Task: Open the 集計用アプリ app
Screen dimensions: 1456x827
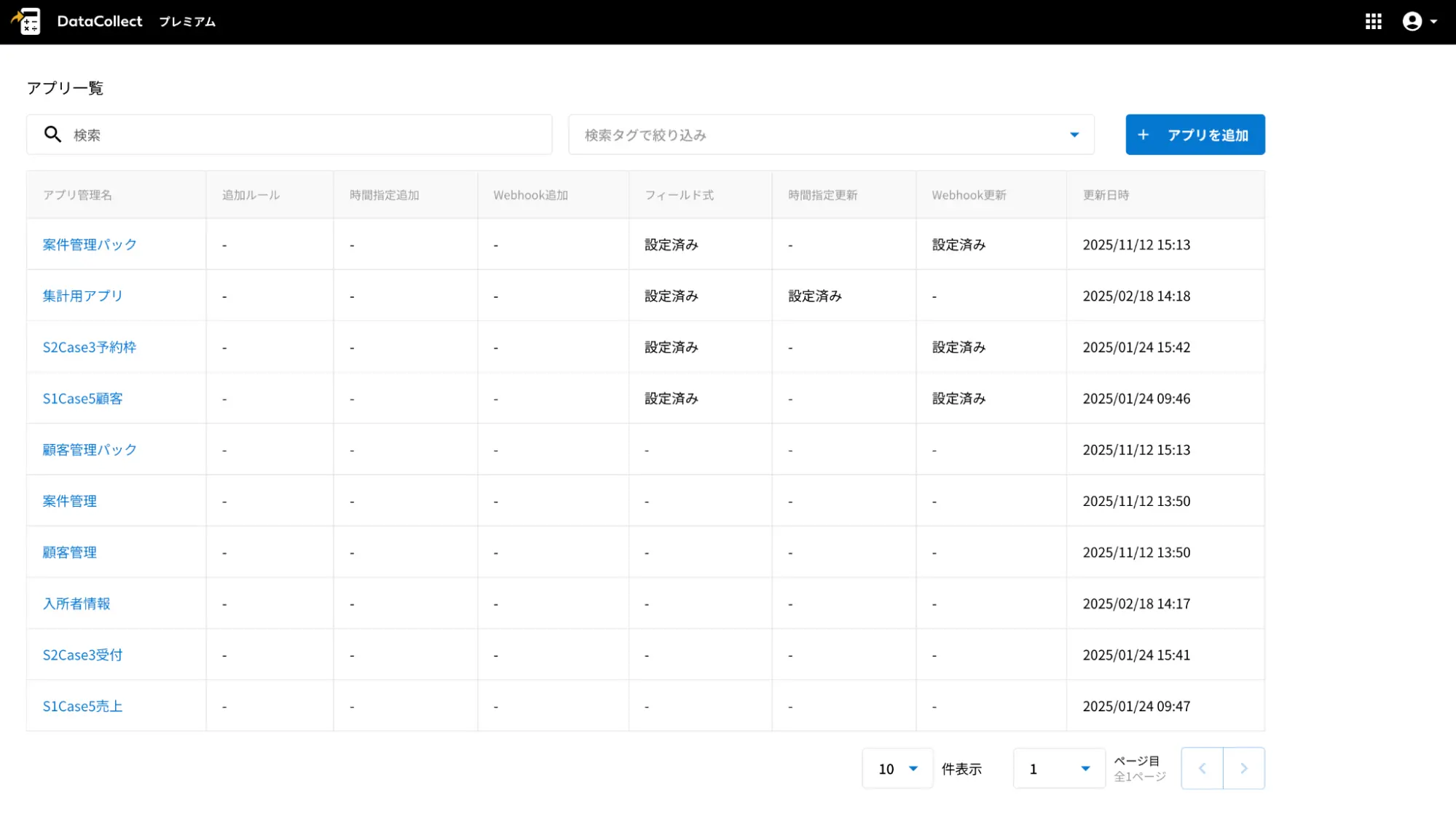Action: [x=82, y=296]
